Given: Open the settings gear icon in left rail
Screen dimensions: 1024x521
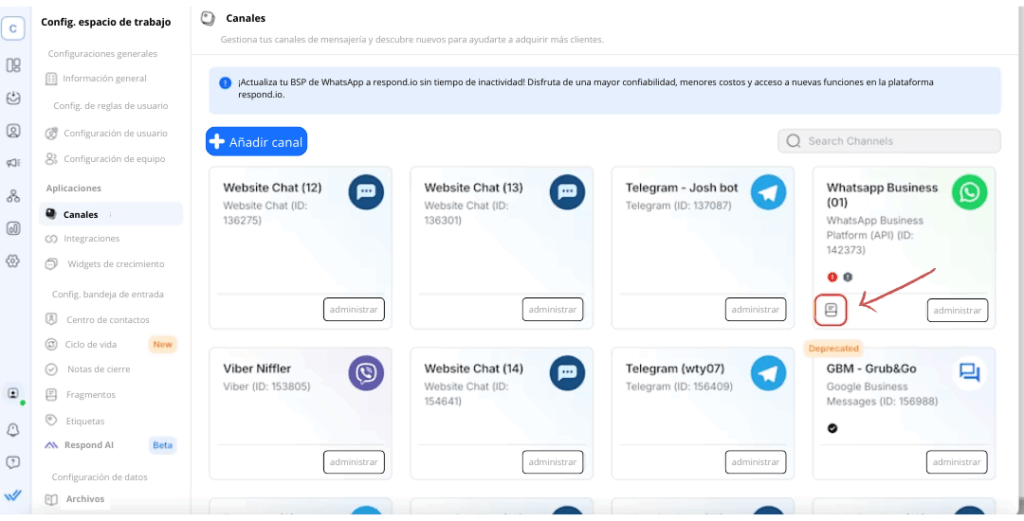Looking at the screenshot, I should tap(13, 261).
